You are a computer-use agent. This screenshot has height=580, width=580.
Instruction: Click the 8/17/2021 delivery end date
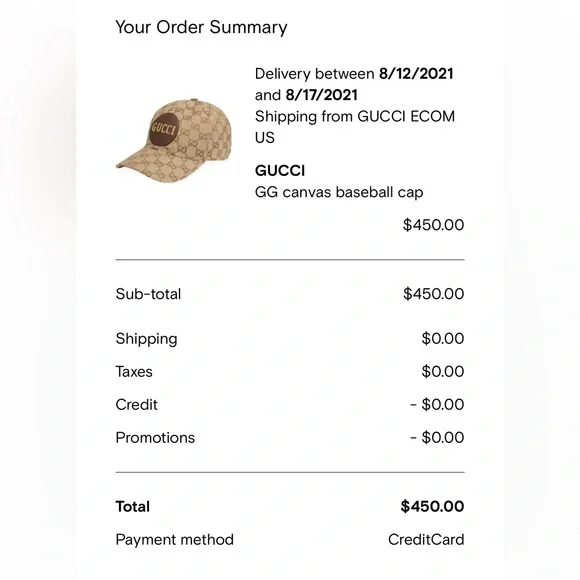tap(321, 95)
